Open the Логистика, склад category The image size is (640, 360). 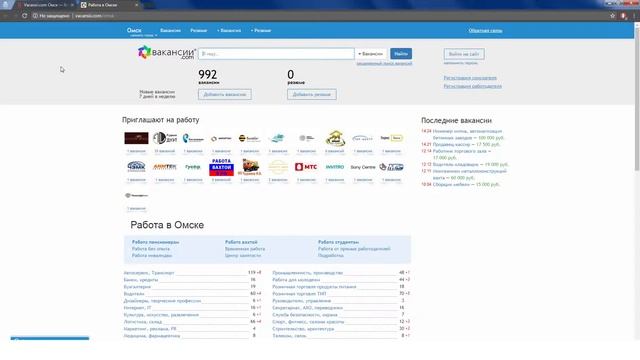(143, 322)
